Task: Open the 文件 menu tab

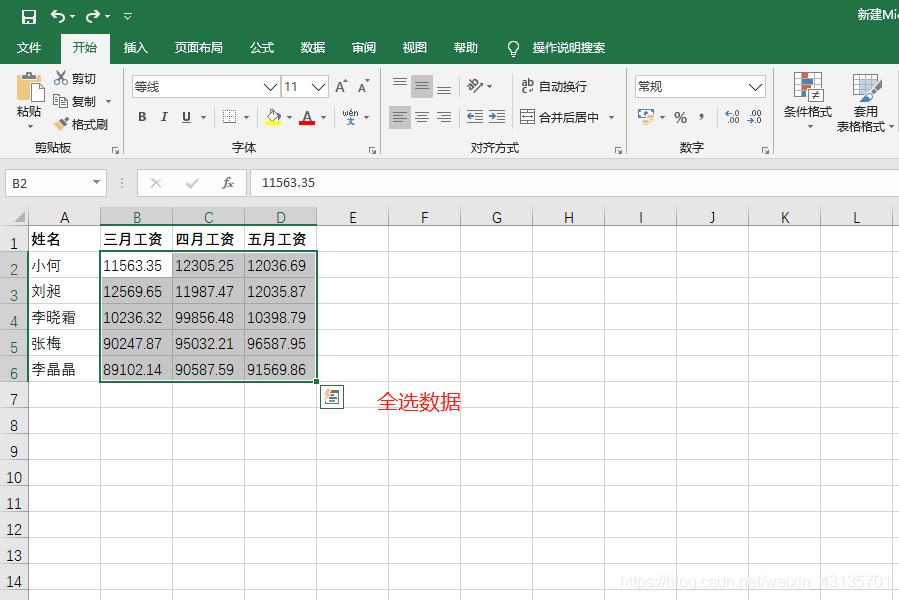Action: 29,48
